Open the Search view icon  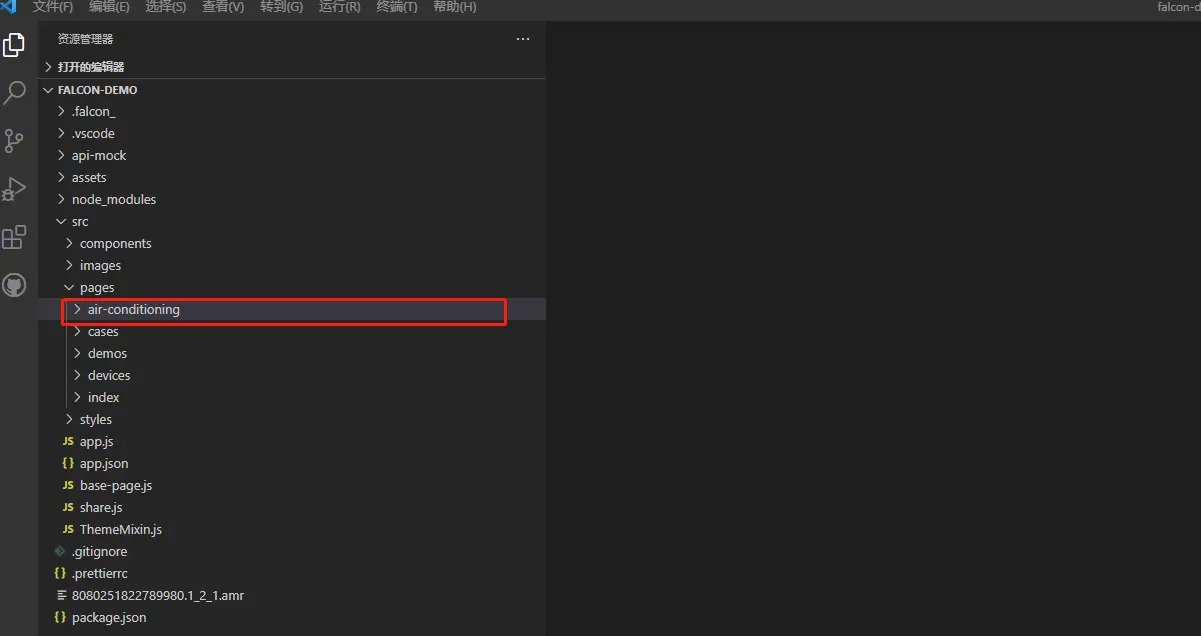click(x=14, y=93)
